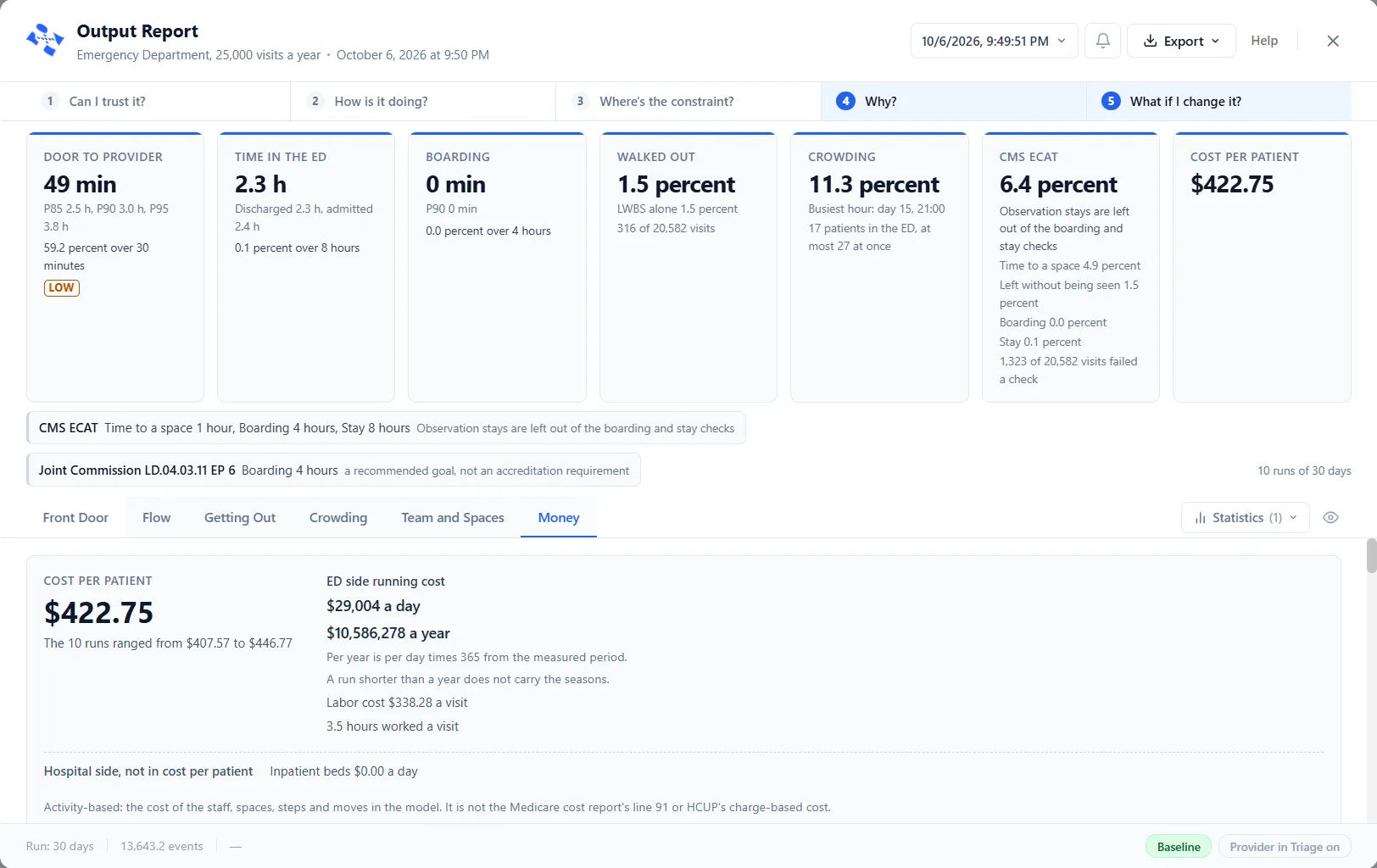Click 'Hospital side, not in cost per patient'
Viewport: 1377px width, 868px height.
click(148, 771)
